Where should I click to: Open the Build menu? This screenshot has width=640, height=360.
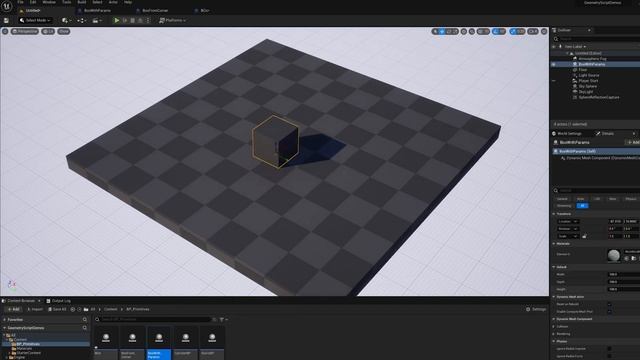tap(82, 2)
